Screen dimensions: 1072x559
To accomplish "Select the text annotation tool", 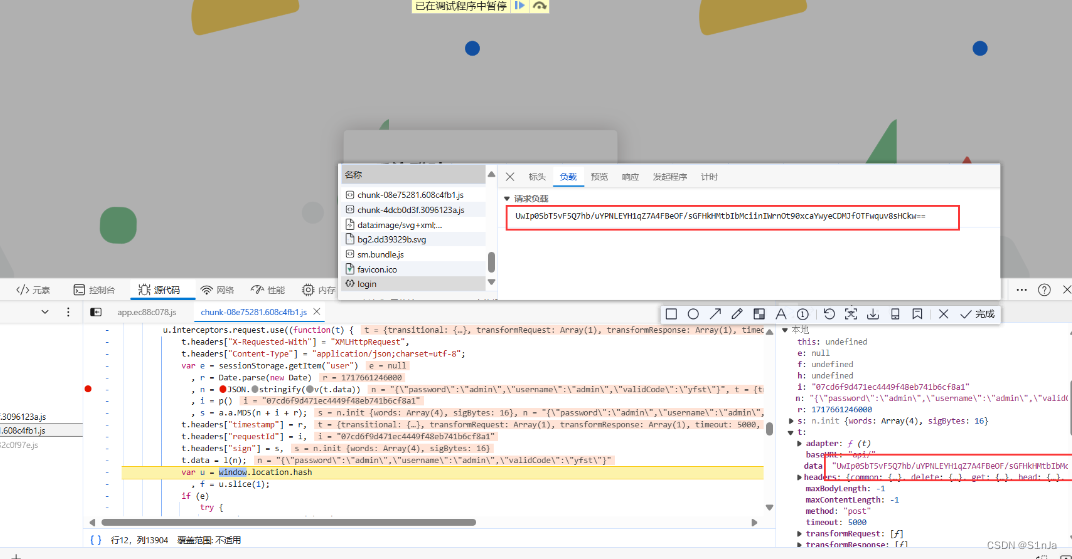I will tap(781, 314).
